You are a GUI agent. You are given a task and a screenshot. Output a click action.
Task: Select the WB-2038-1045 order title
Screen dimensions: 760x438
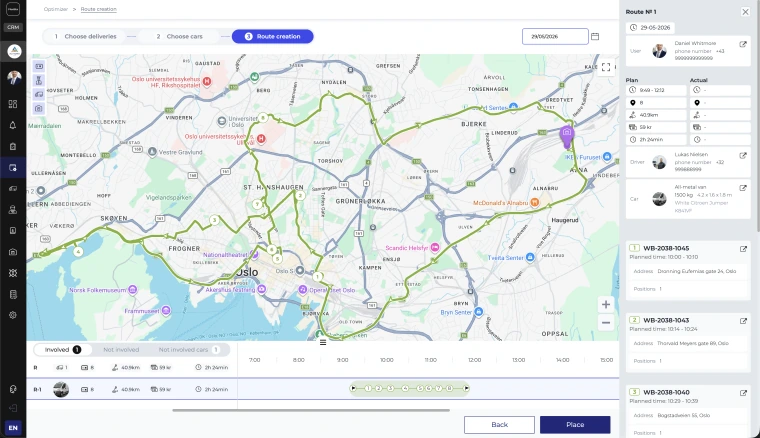click(x=666, y=248)
